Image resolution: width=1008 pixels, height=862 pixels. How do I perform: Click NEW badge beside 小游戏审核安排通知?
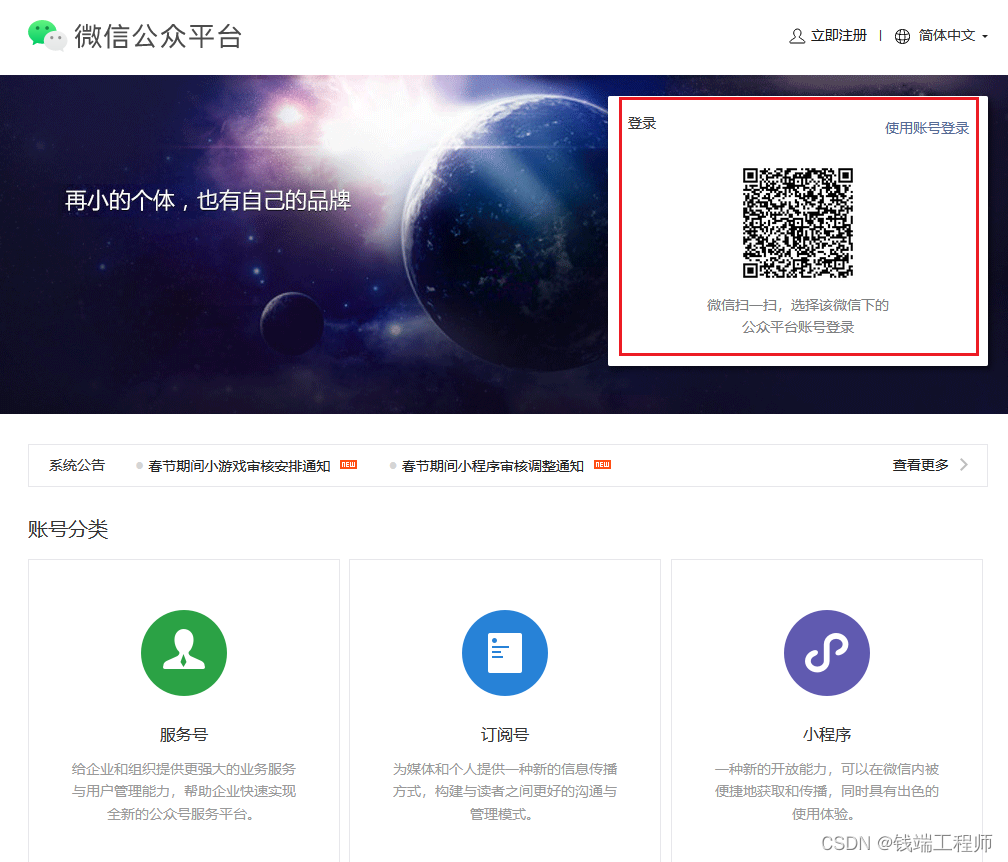click(x=348, y=465)
